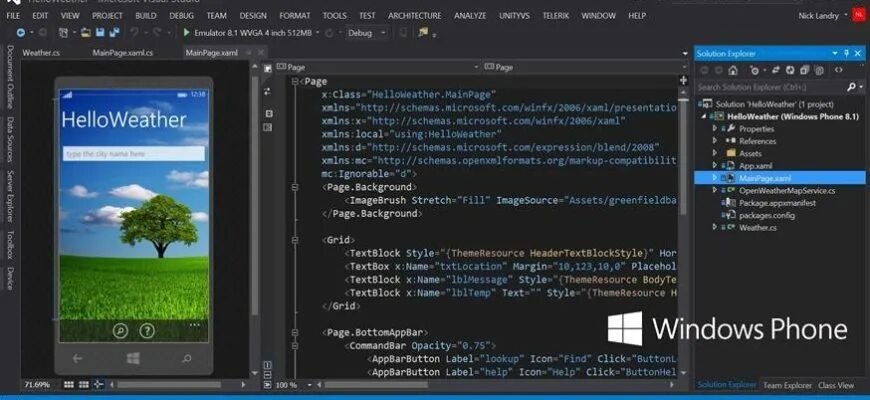Click the New Project toolbar icon
Image resolution: width=870 pixels, height=400 pixels.
click(63, 33)
